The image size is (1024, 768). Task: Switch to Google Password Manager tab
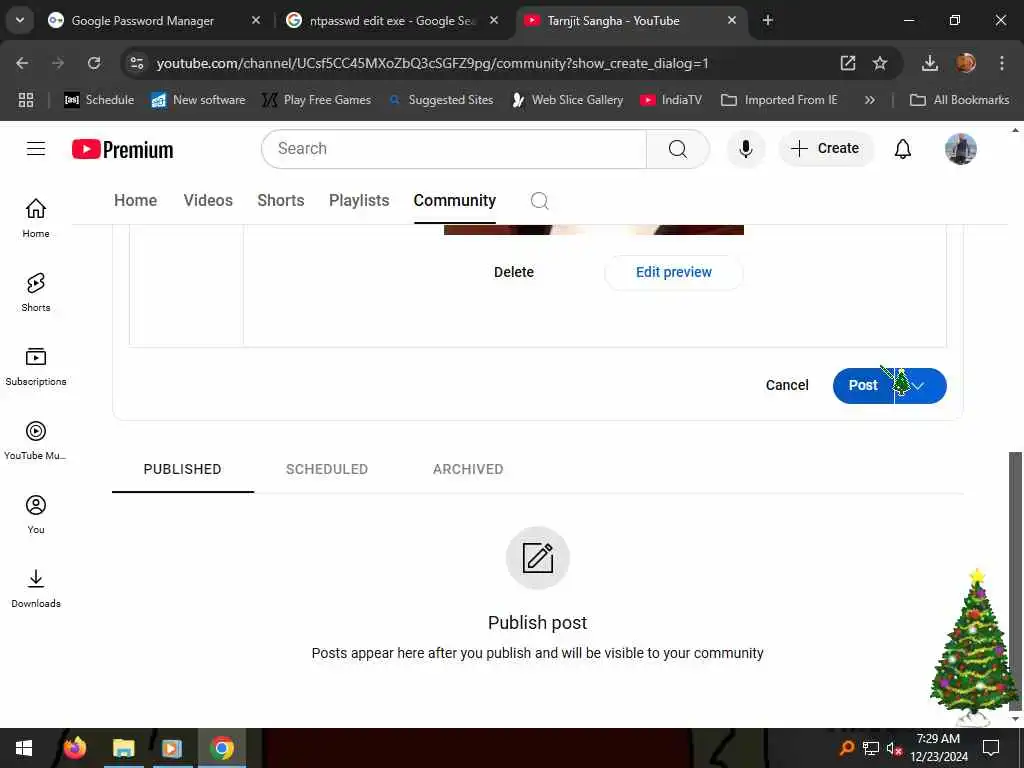point(142,21)
